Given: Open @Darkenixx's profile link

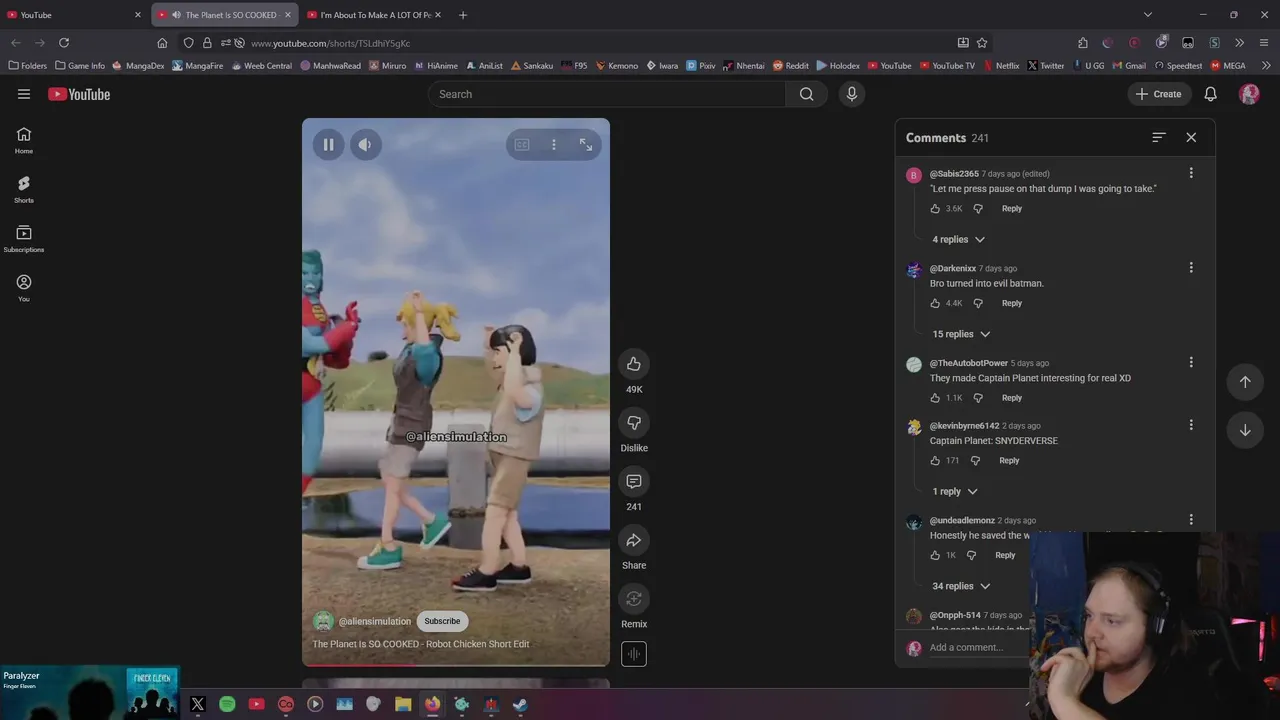Looking at the screenshot, I should tap(953, 268).
